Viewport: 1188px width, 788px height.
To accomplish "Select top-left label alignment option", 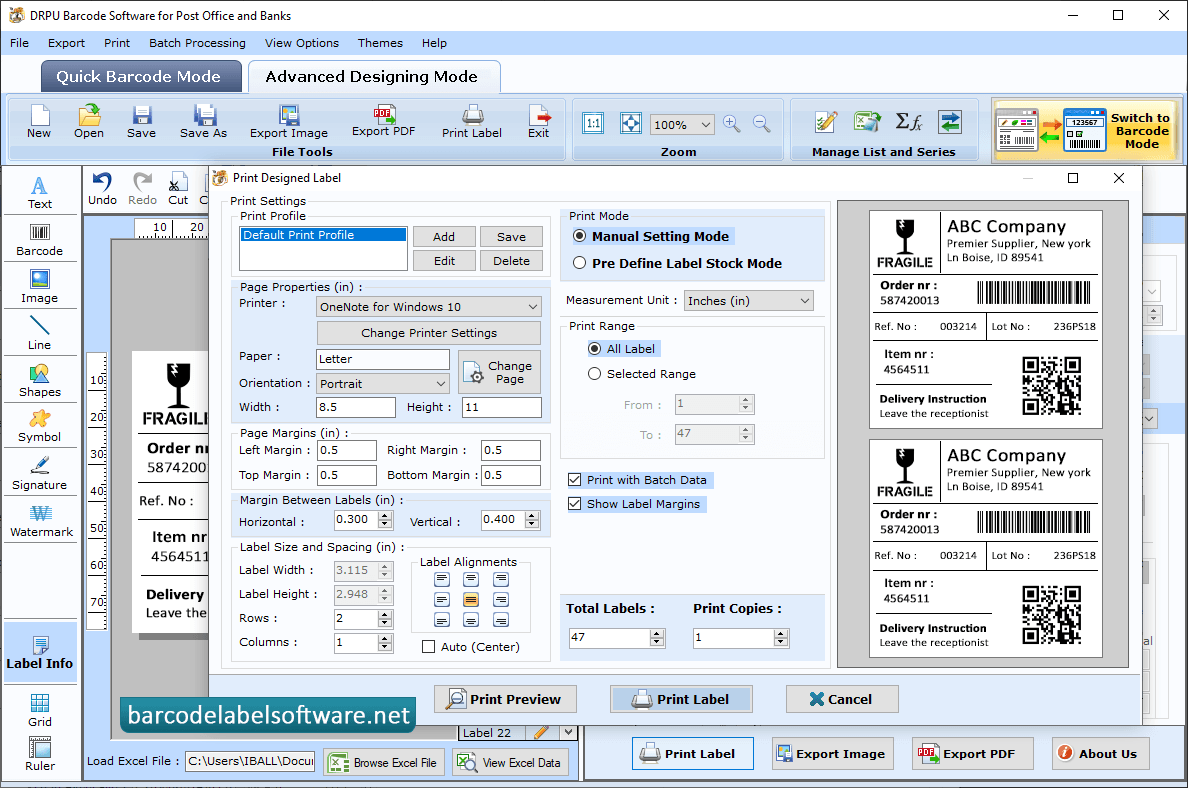I will 442,580.
